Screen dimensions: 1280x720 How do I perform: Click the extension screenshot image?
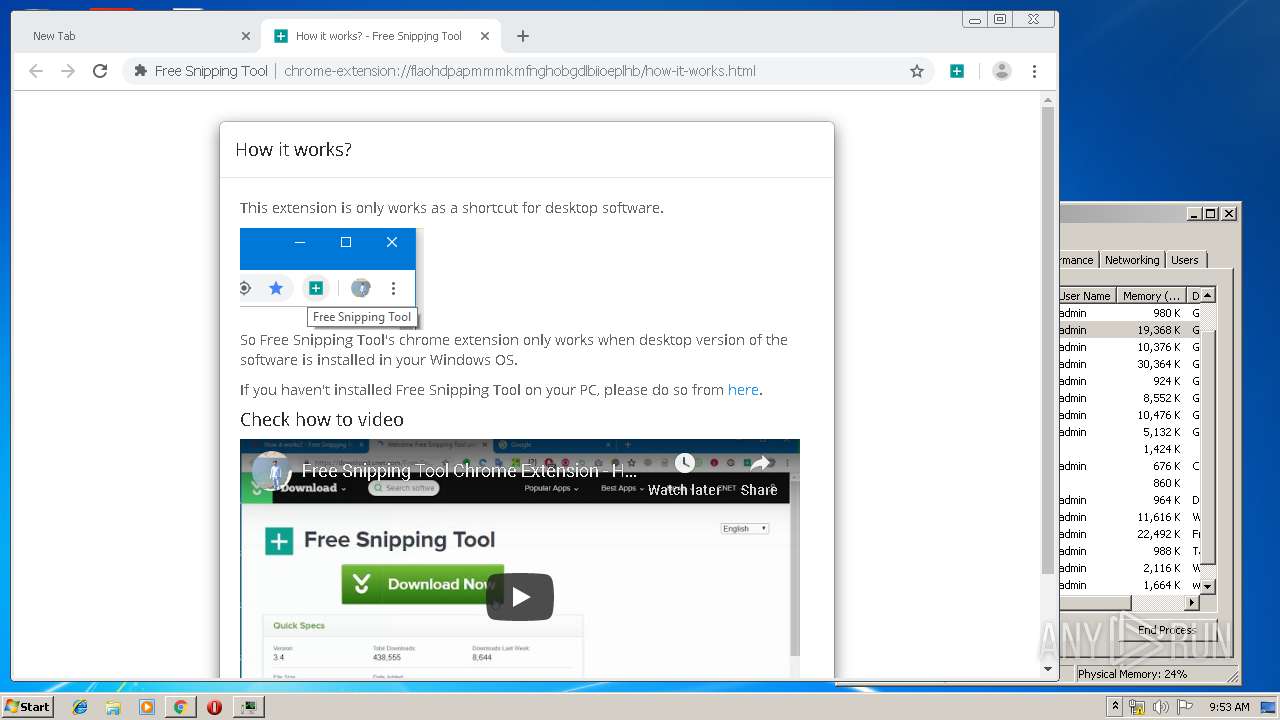(331, 278)
